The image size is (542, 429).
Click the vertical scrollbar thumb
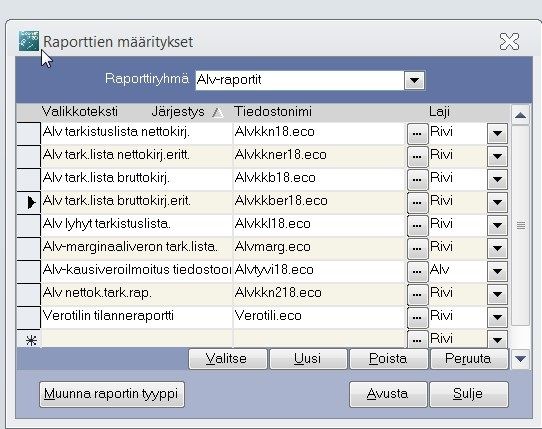pyautogui.click(x=521, y=226)
